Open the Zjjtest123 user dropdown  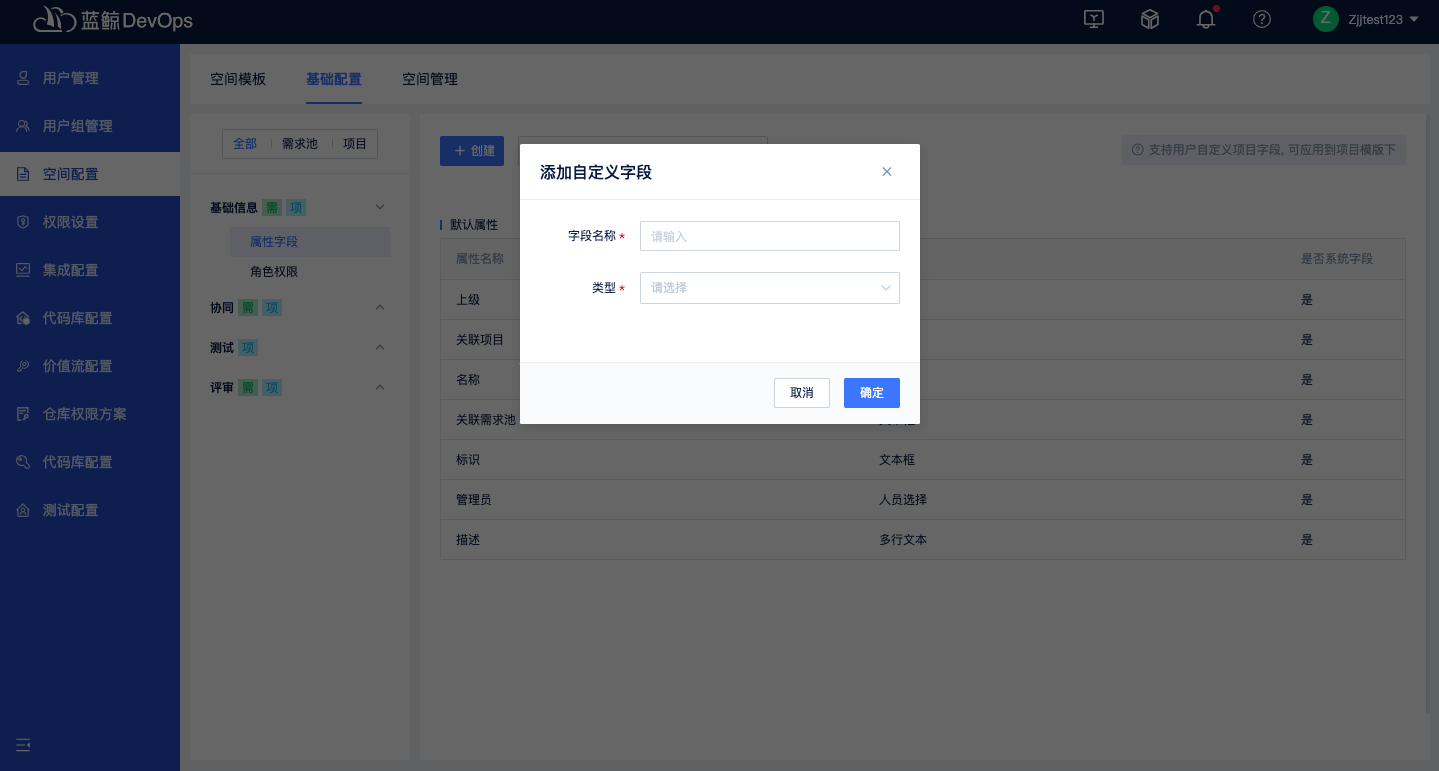point(1383,19)
